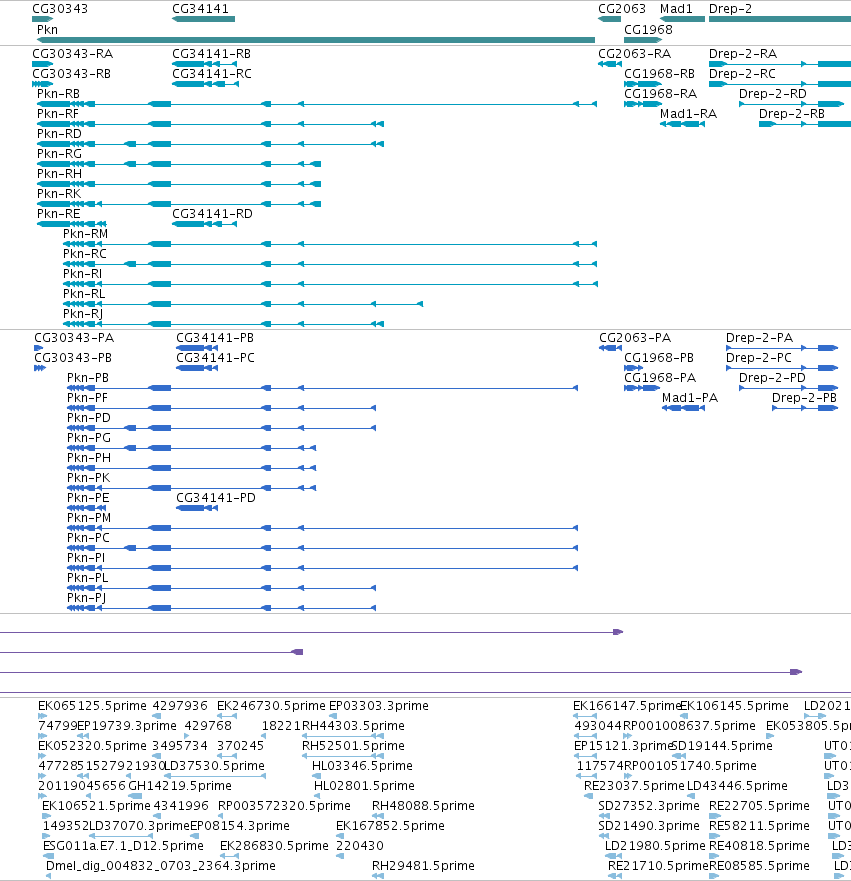Select transcript Drep-2-RA
This screenshot has height=881, width=851.
click(x=780, y=64)
